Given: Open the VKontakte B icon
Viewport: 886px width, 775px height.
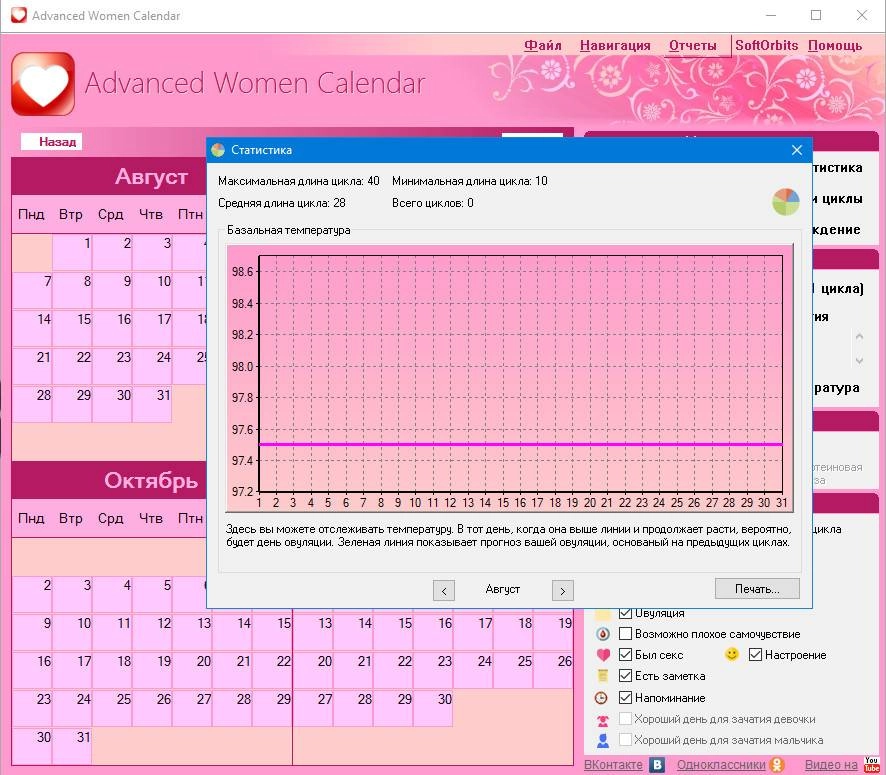Looking at the screenshot, I should pos(657,764).
